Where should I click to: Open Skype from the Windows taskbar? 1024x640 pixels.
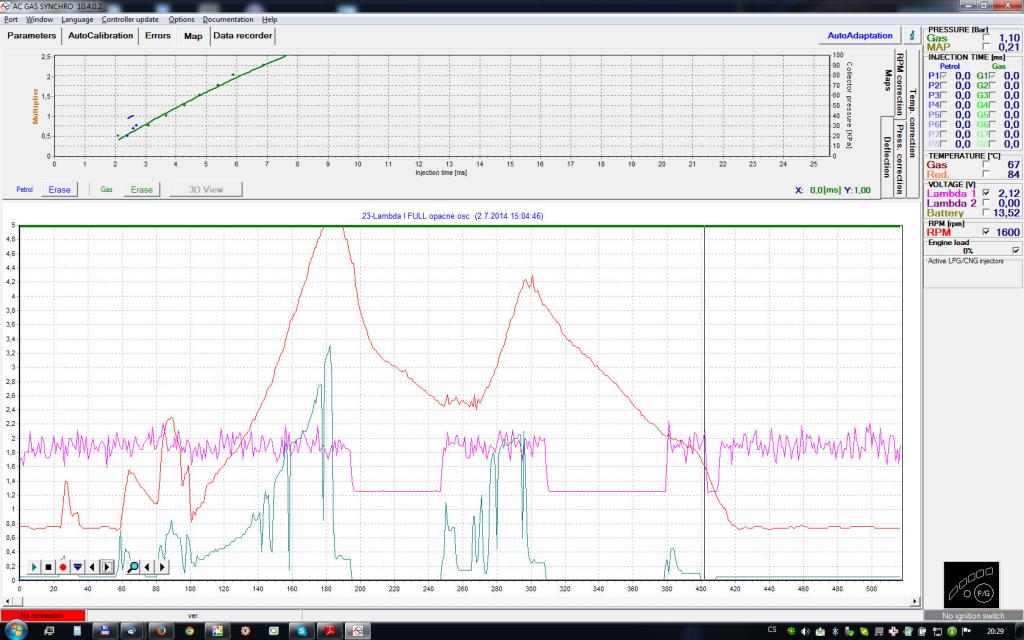click(x=301, y=631)
